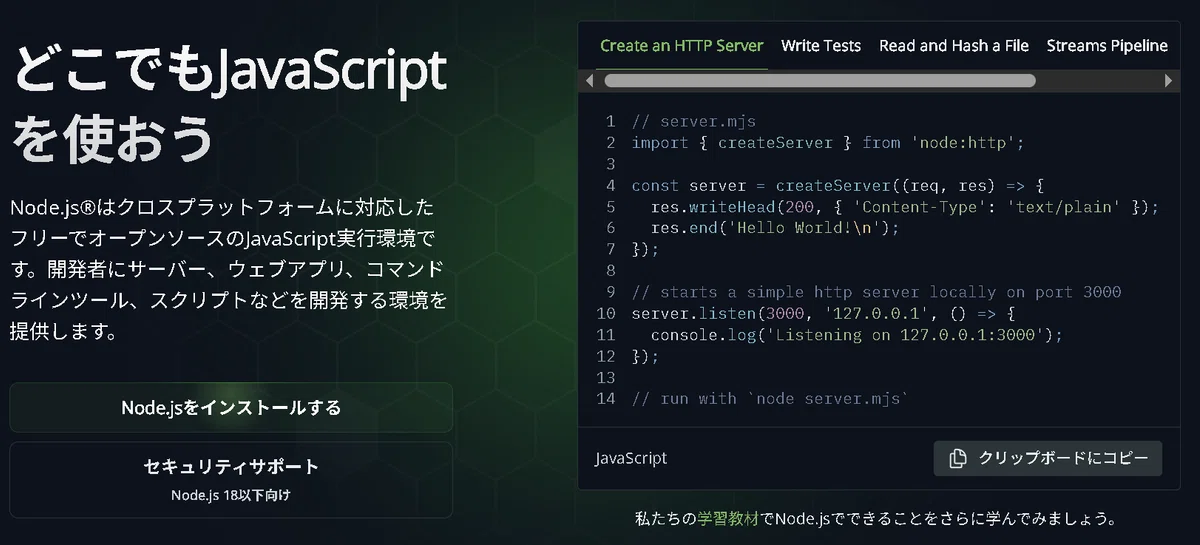Click line number 14 in code gutter

pyautogui.click(x=605, y=399)
